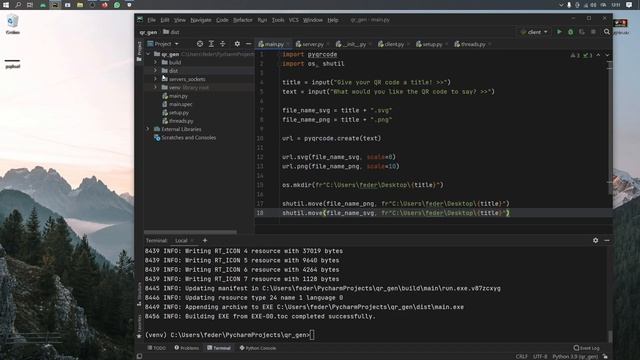Hide the Project tool window
This screenshot has width=640, height=360.
click(248, 44)
